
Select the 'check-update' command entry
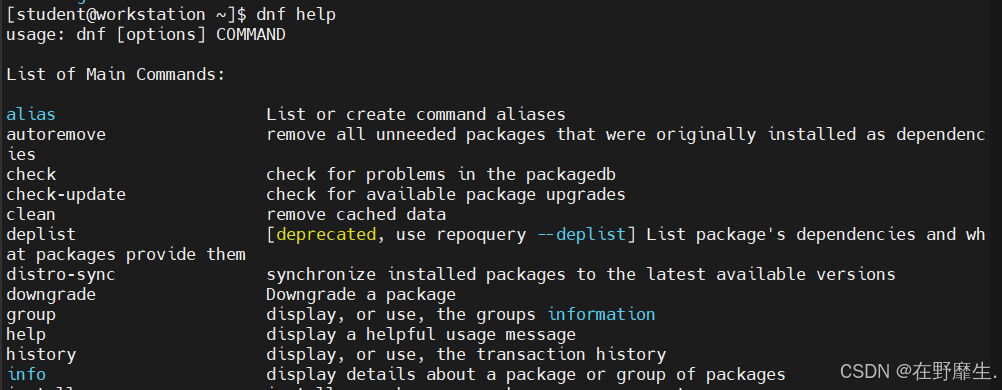[x=66, y=194]
